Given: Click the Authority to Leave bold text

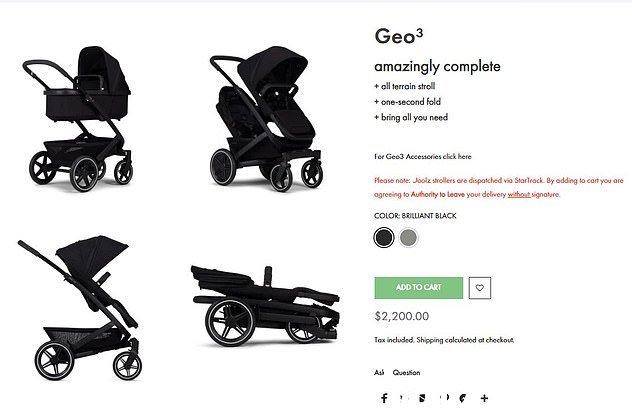Looking at the screenshot, I should [438, 194].
